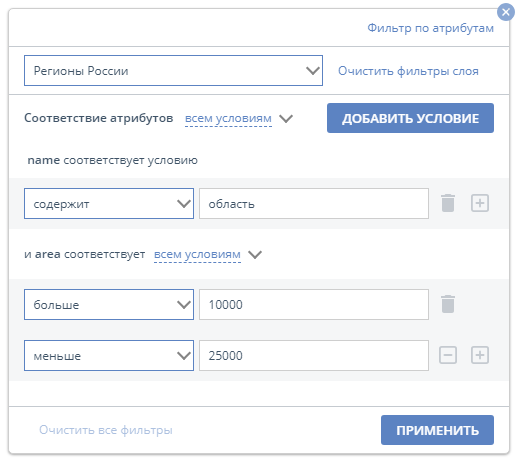Click the input field containing 'область'

pyautogui.click(x=314, y=204)
